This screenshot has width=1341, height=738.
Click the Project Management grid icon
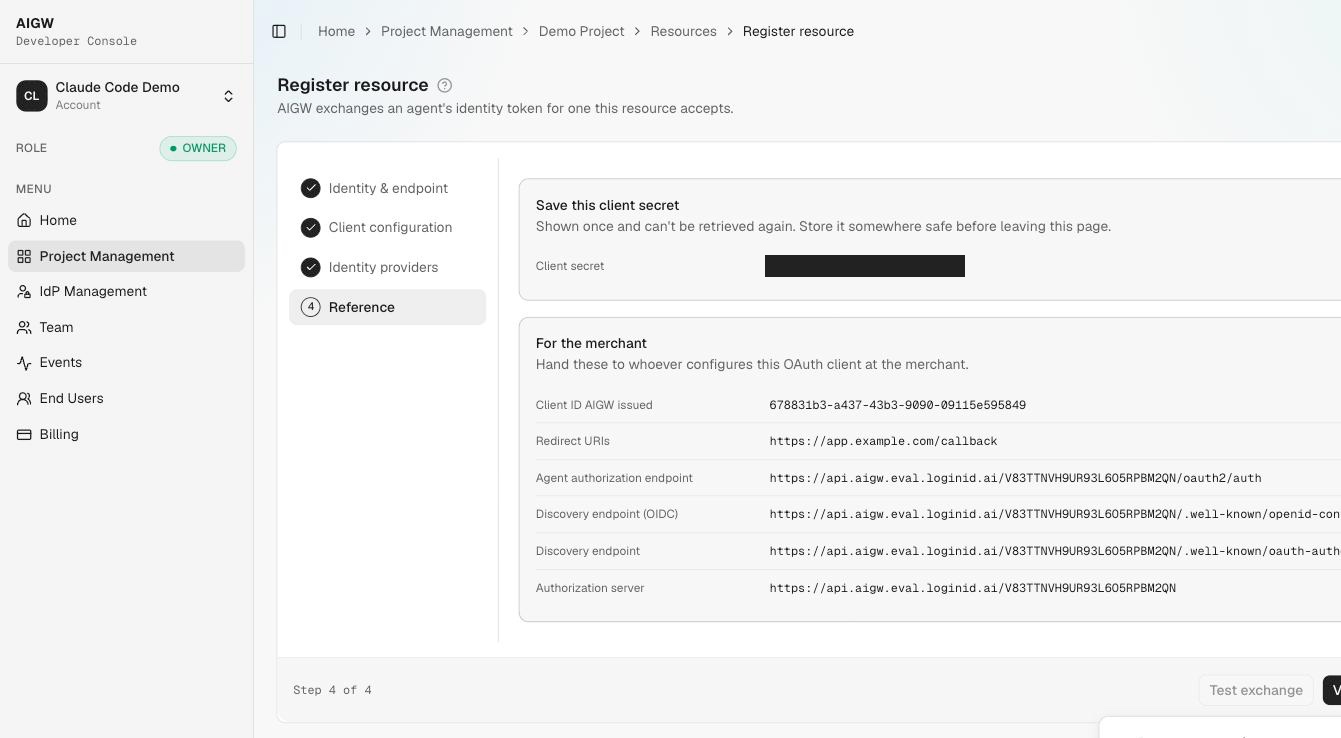(24, 256)
